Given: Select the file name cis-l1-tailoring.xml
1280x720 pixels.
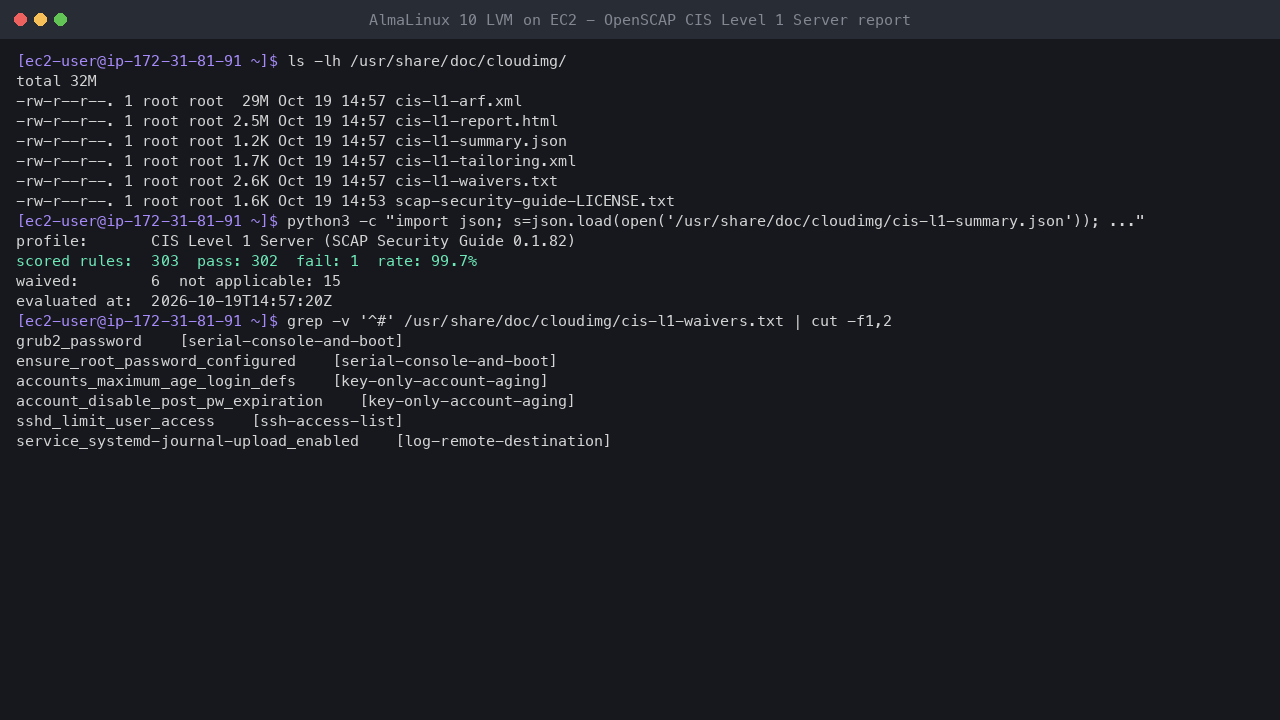Looking at the screenshot, I should 485,161.
